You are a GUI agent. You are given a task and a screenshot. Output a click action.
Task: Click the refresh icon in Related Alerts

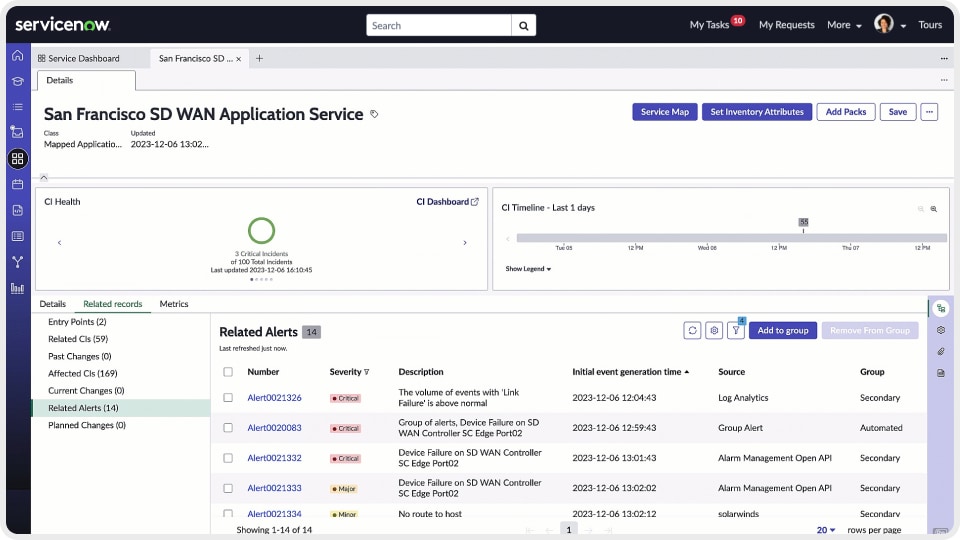click(x=692, y=330)
